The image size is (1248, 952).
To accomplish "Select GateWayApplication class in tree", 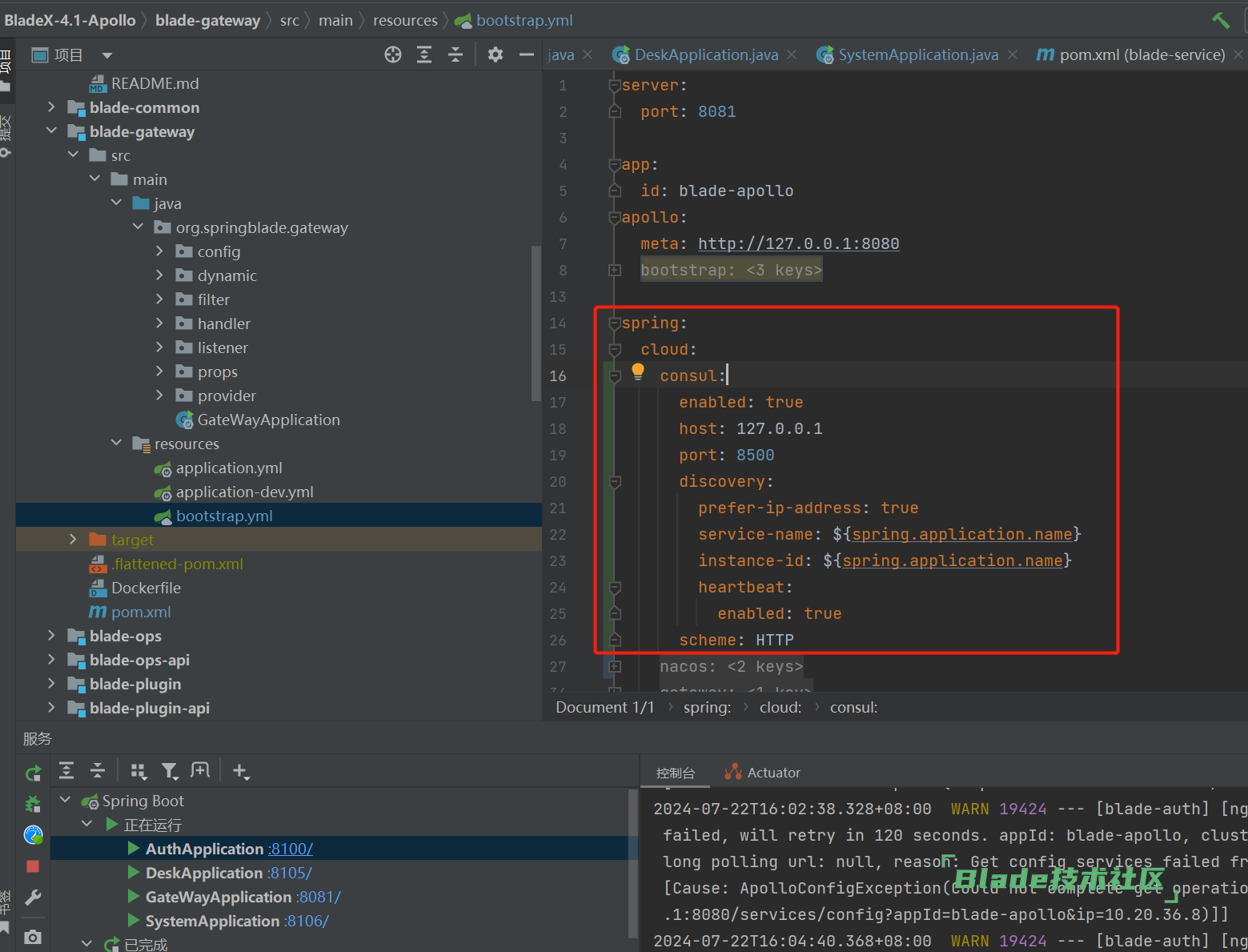I will [x=268, y=420].
